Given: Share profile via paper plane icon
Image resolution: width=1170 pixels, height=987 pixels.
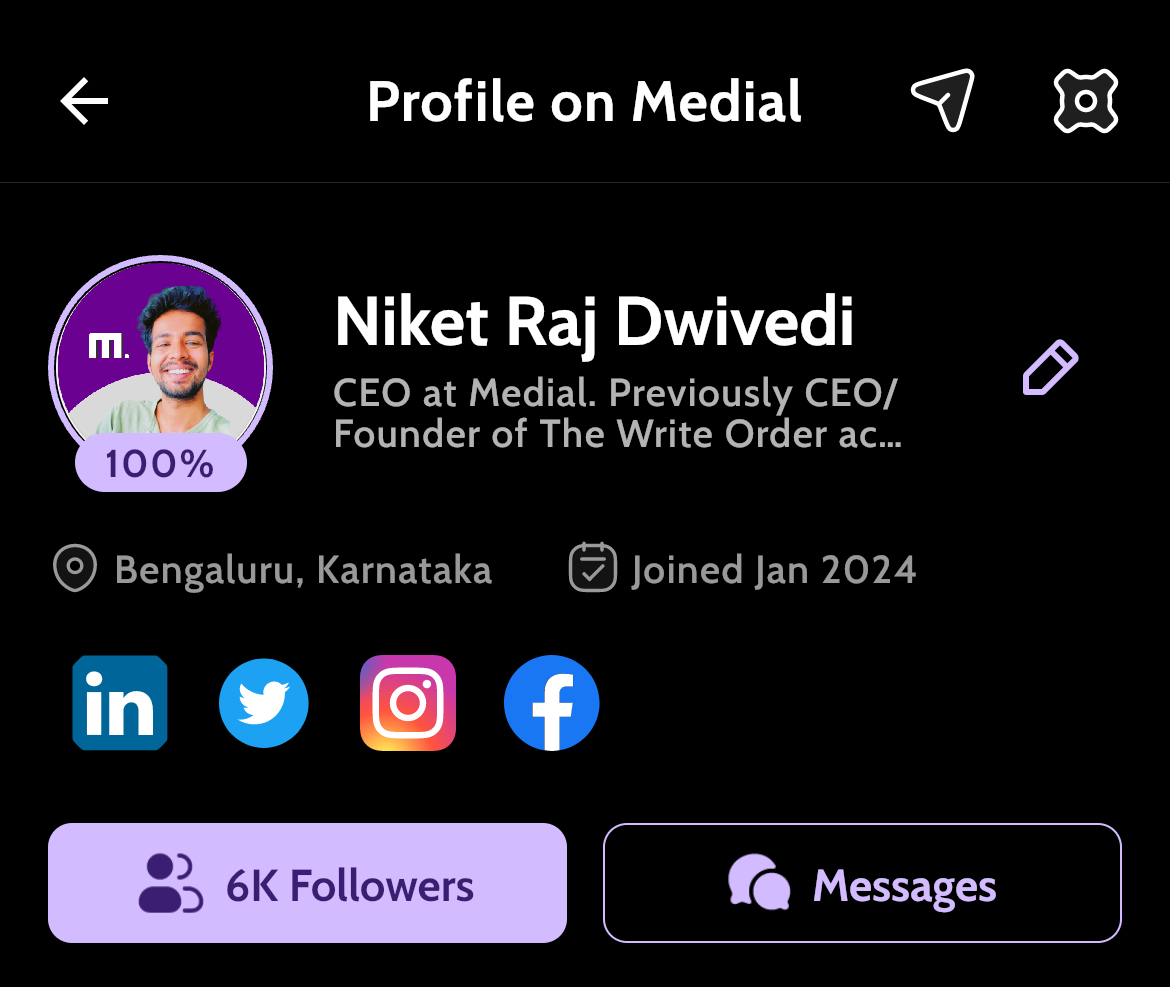Looking at the screenshot, I should point(943,100).
